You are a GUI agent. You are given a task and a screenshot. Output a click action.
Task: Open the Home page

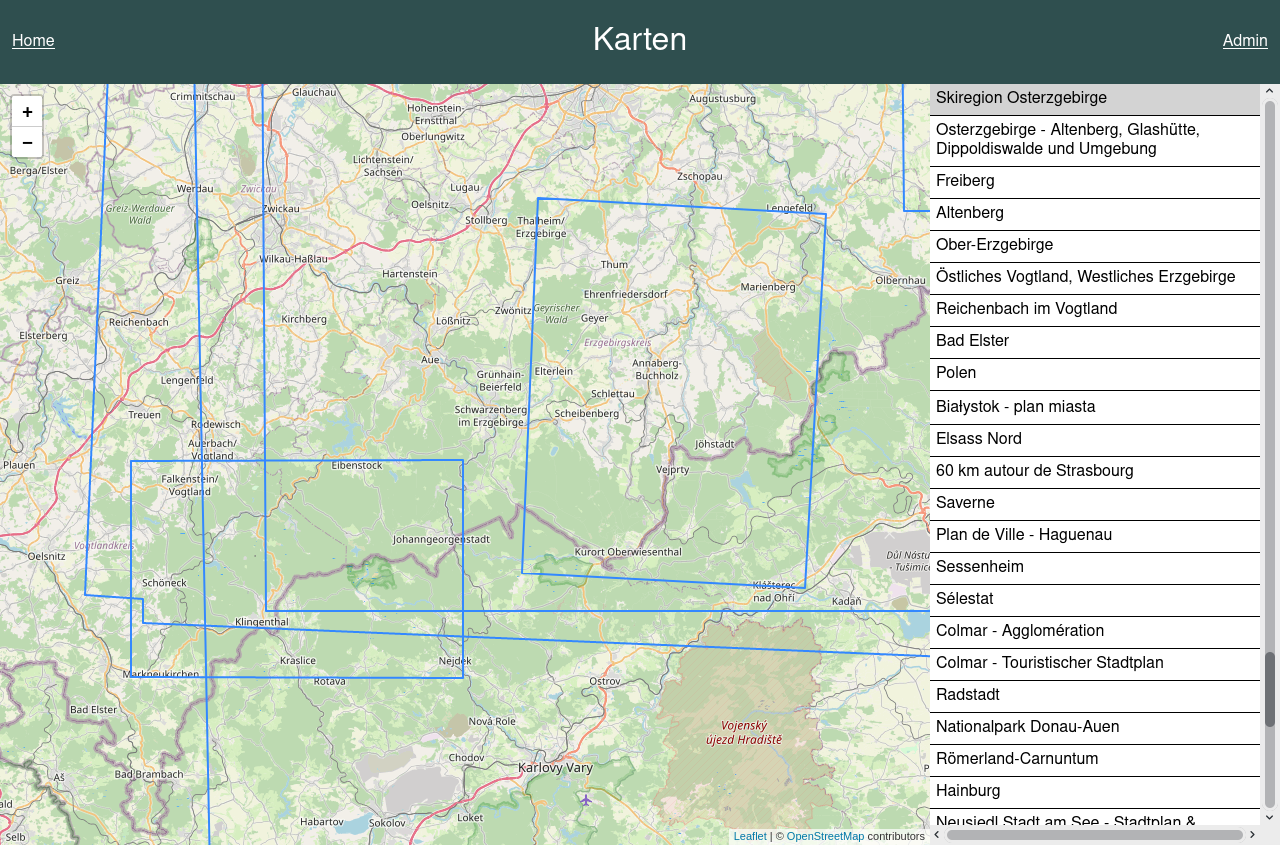[33, 40]
